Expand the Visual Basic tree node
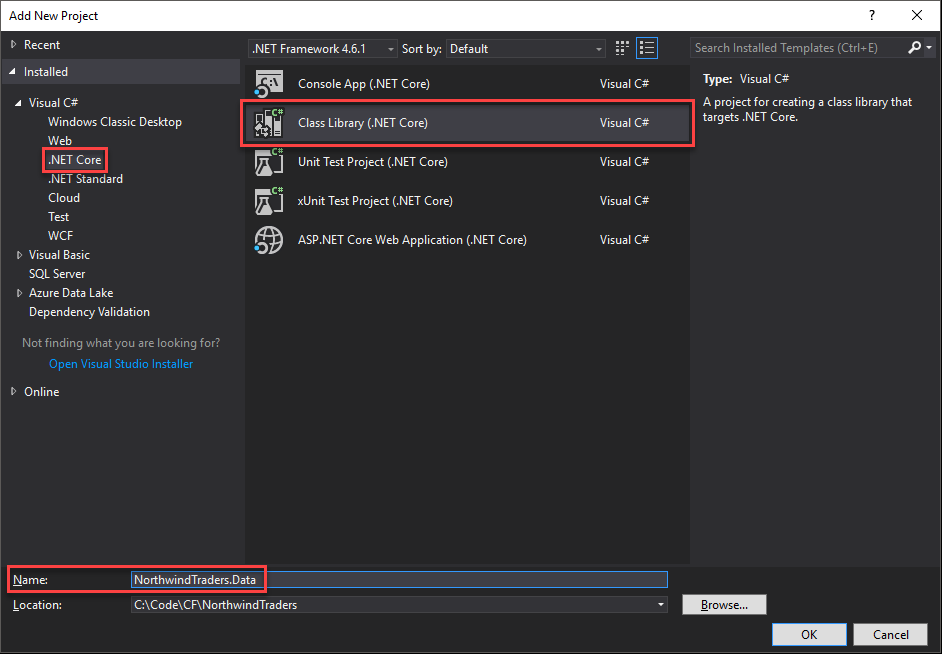This screenshot has width=942, height=654. click(x=20, y=255)
